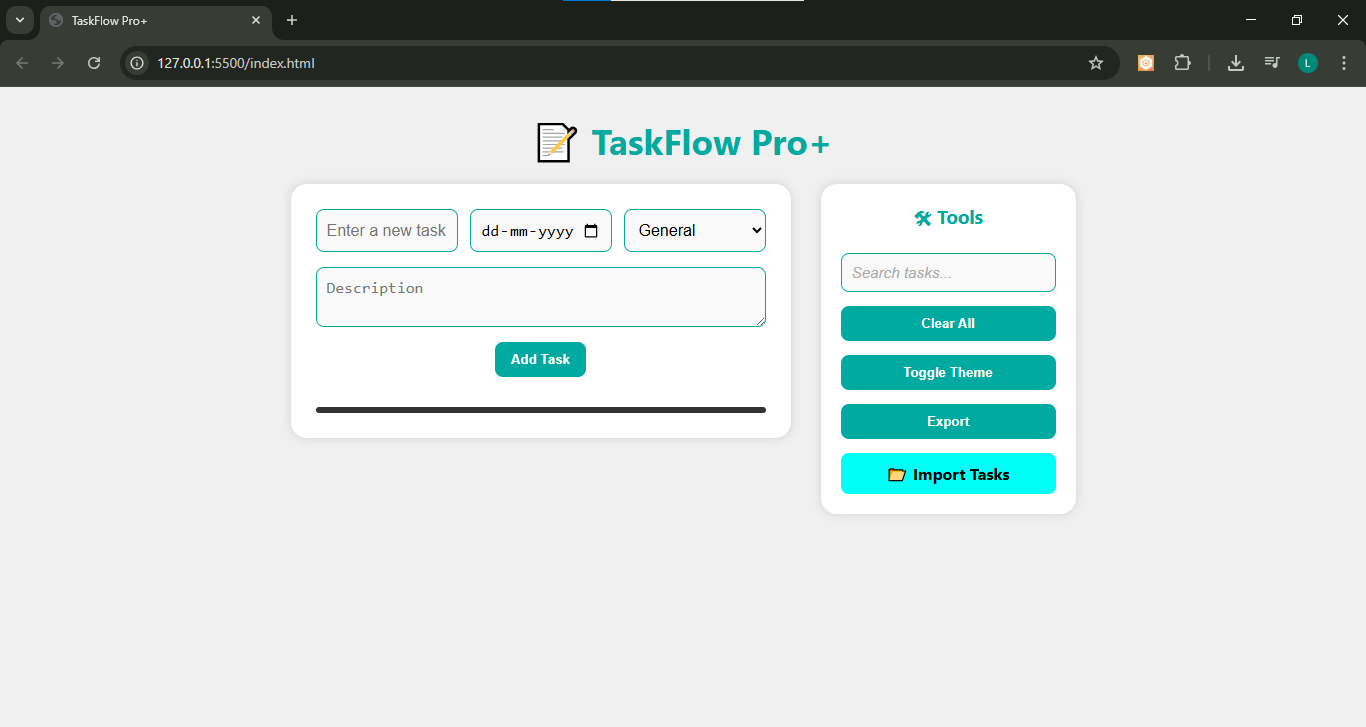
Task: Click the Import Tasks button
Action: 948,473
